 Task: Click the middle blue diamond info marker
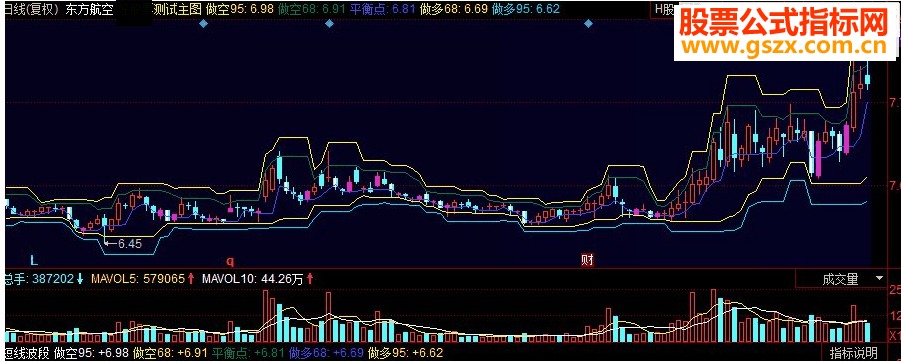pyautogui.click(x=329, y=24)
